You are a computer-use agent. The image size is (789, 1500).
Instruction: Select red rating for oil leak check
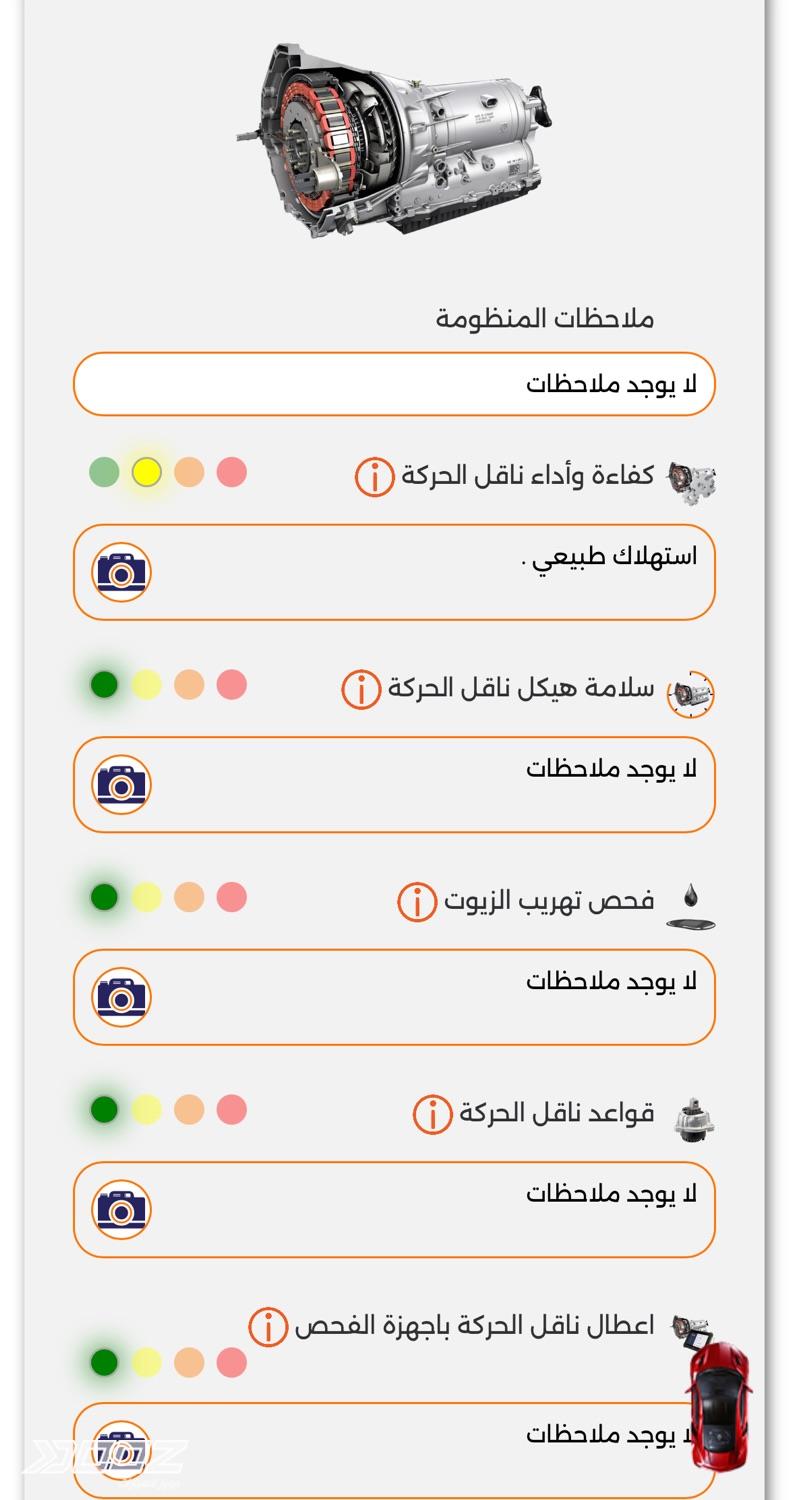click(231, 897)
